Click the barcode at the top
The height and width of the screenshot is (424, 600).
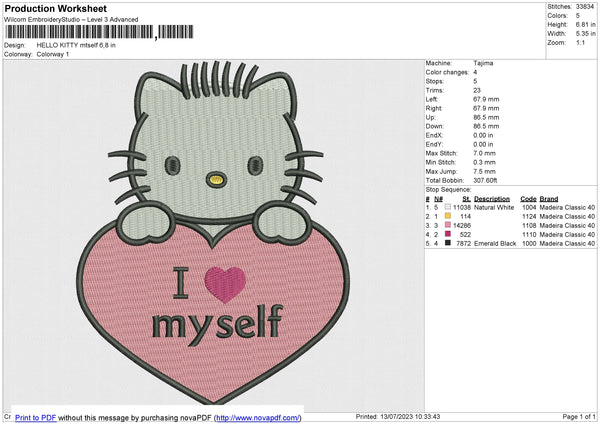click(x=79, y=32)
